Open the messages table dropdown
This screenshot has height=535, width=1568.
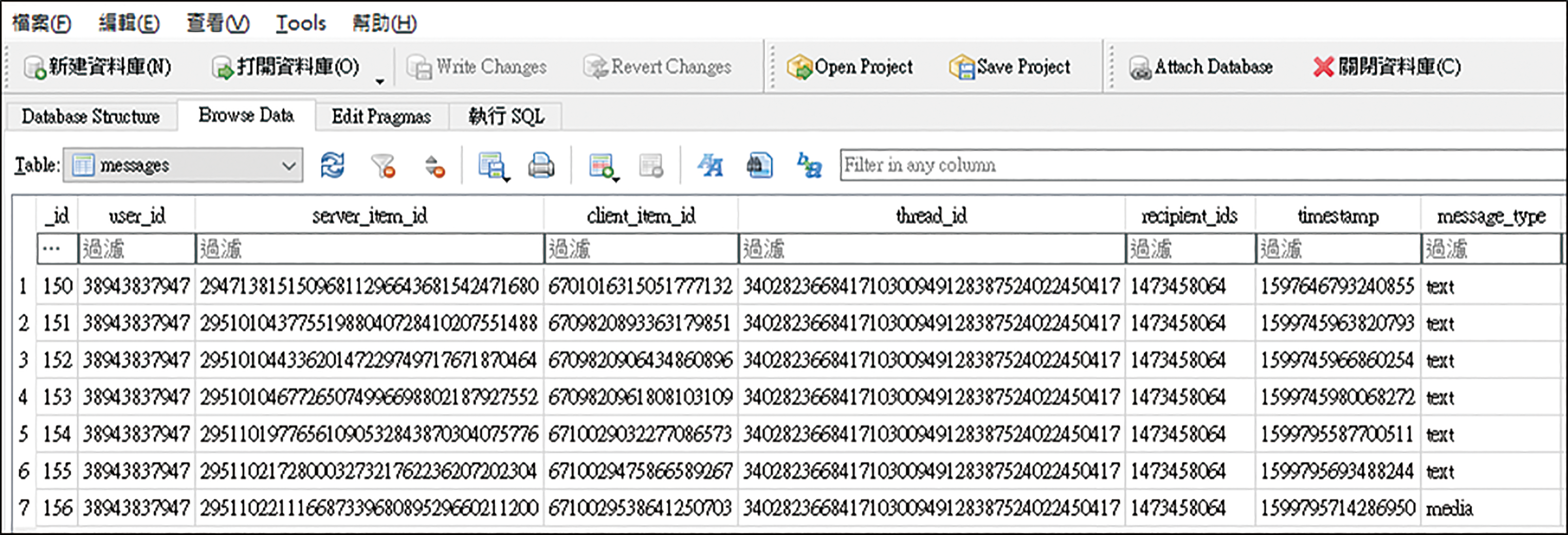coord(183,165)
